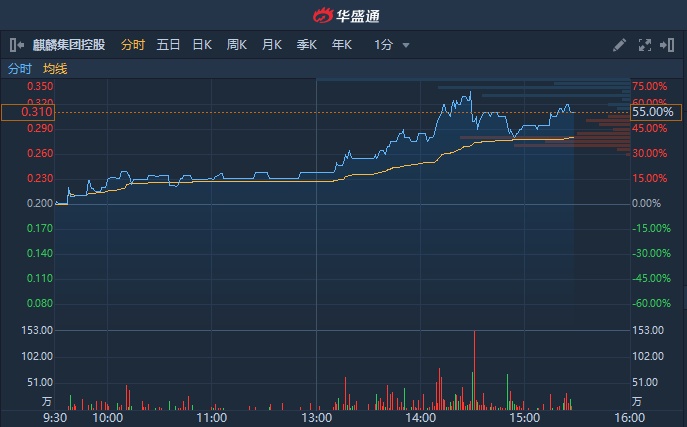
Task: Select the pencil drawing tool
Action: 619,45
